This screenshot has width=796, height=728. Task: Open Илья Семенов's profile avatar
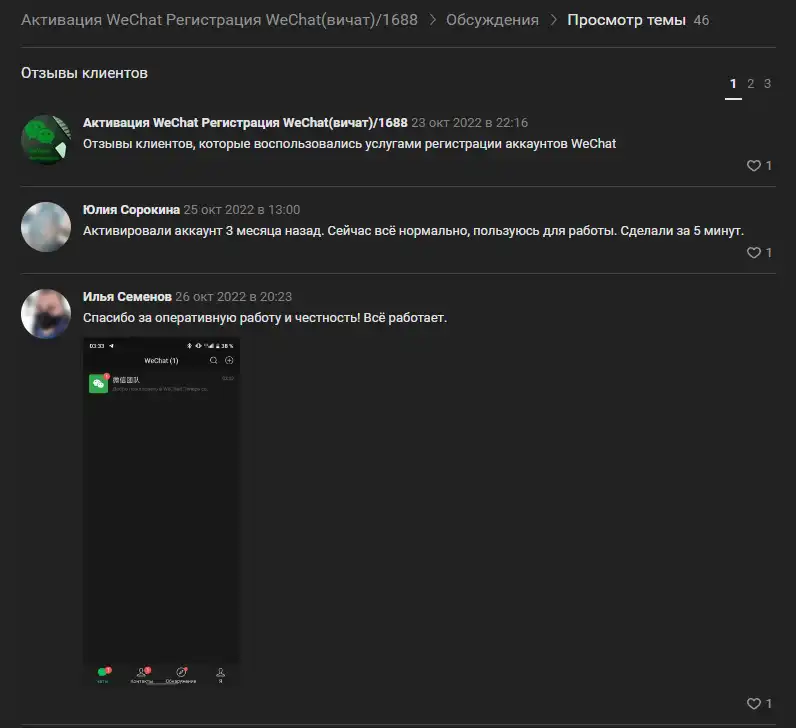tap(46, 314)
